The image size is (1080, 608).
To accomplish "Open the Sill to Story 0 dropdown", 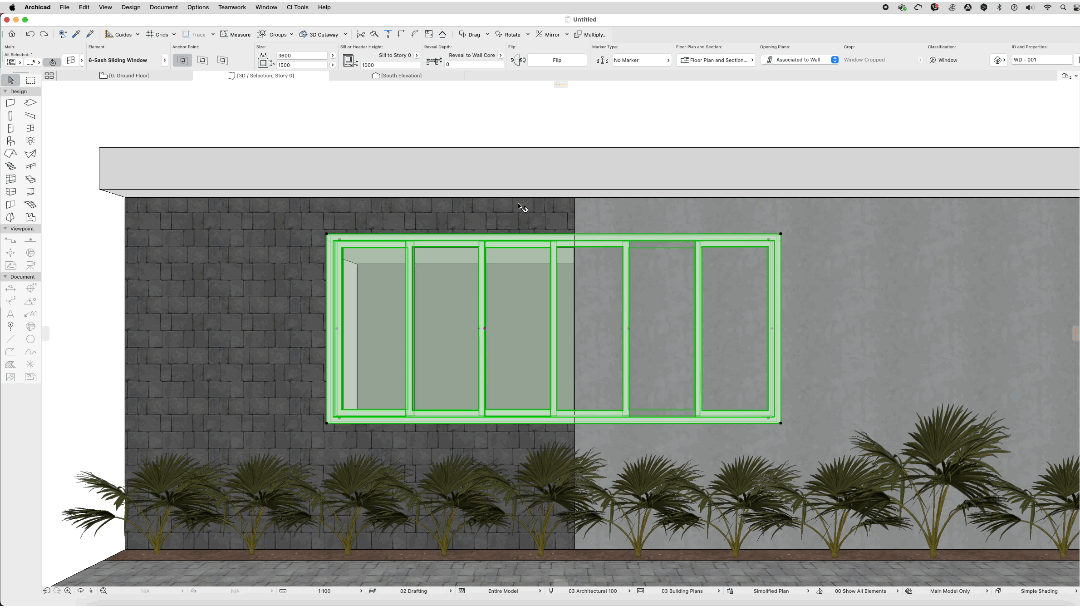I will [x=398, y=55].
